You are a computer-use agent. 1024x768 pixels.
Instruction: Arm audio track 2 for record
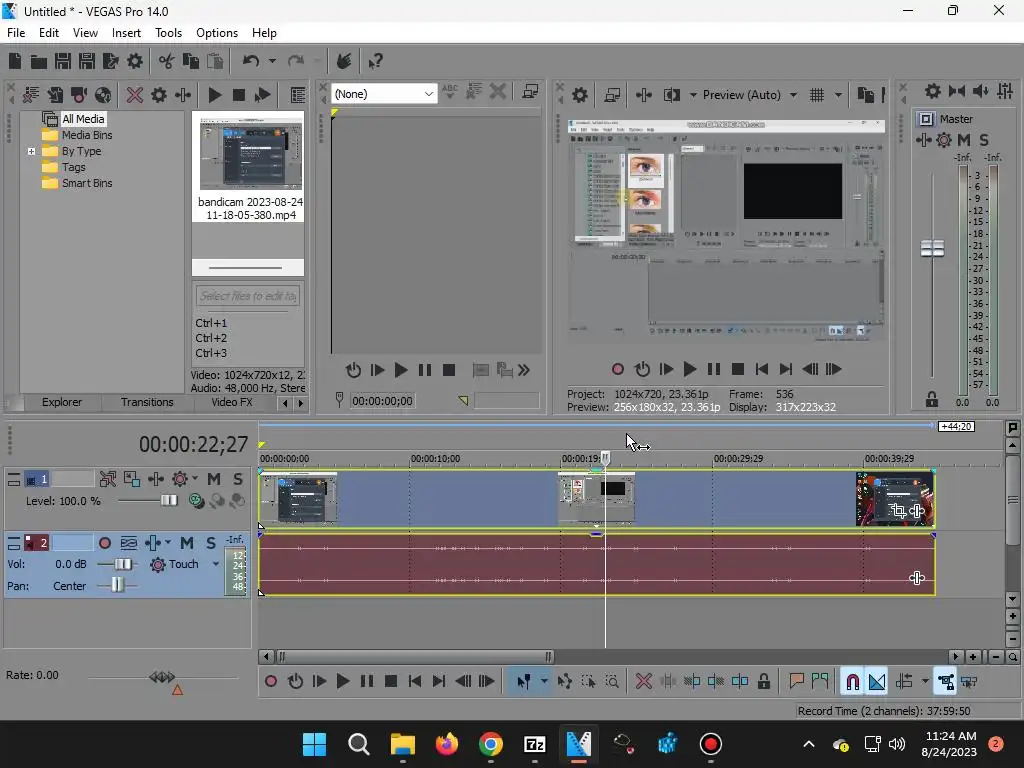tap(104, 543)
